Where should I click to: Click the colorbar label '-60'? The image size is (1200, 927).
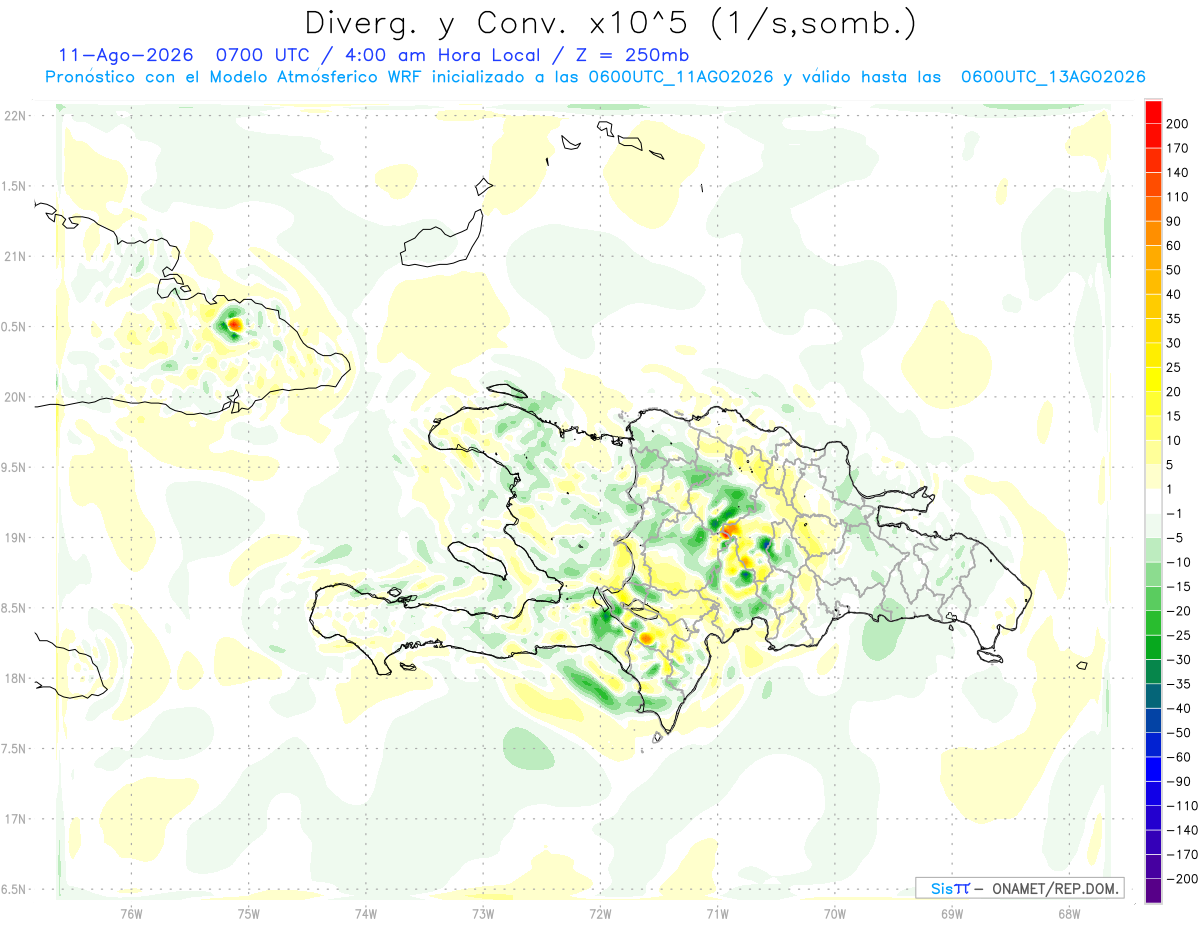coord(1181,757)
